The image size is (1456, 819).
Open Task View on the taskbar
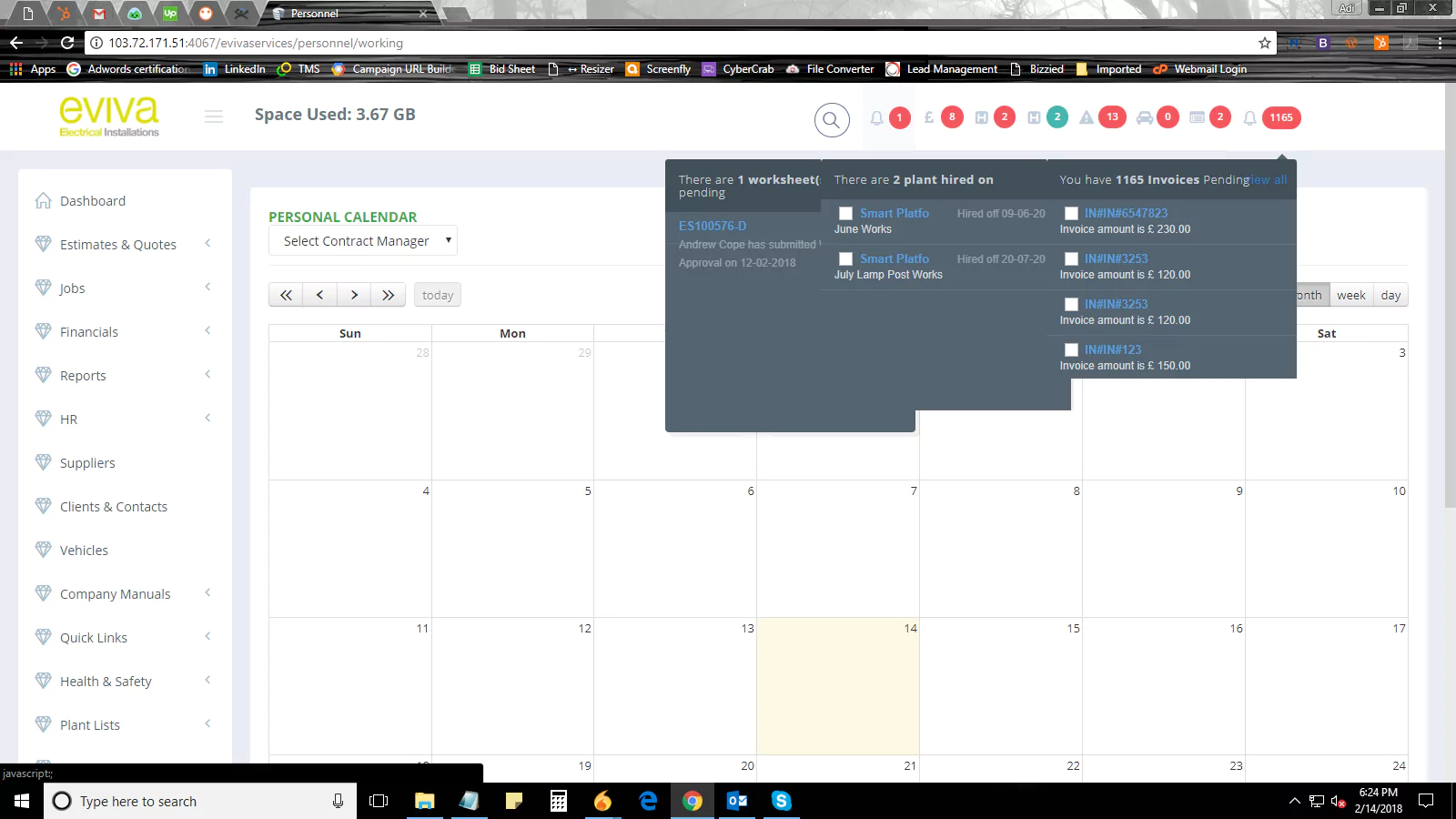pyautogui.click(x=379, y=801)
